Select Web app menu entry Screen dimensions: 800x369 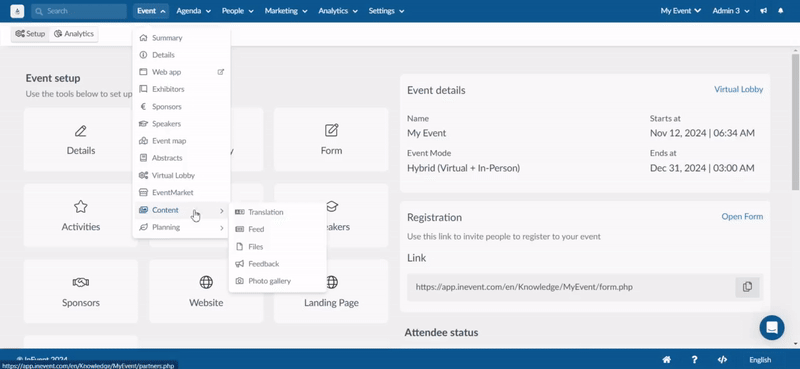181,72
